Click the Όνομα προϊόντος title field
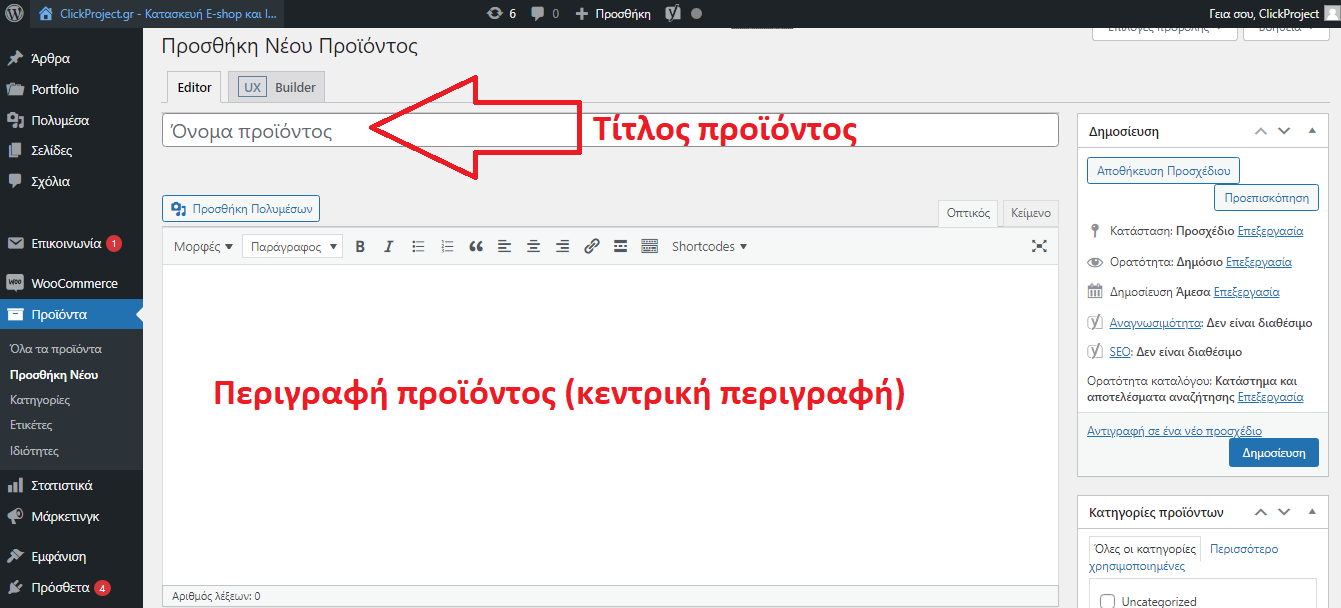 (x=610, y=131)
